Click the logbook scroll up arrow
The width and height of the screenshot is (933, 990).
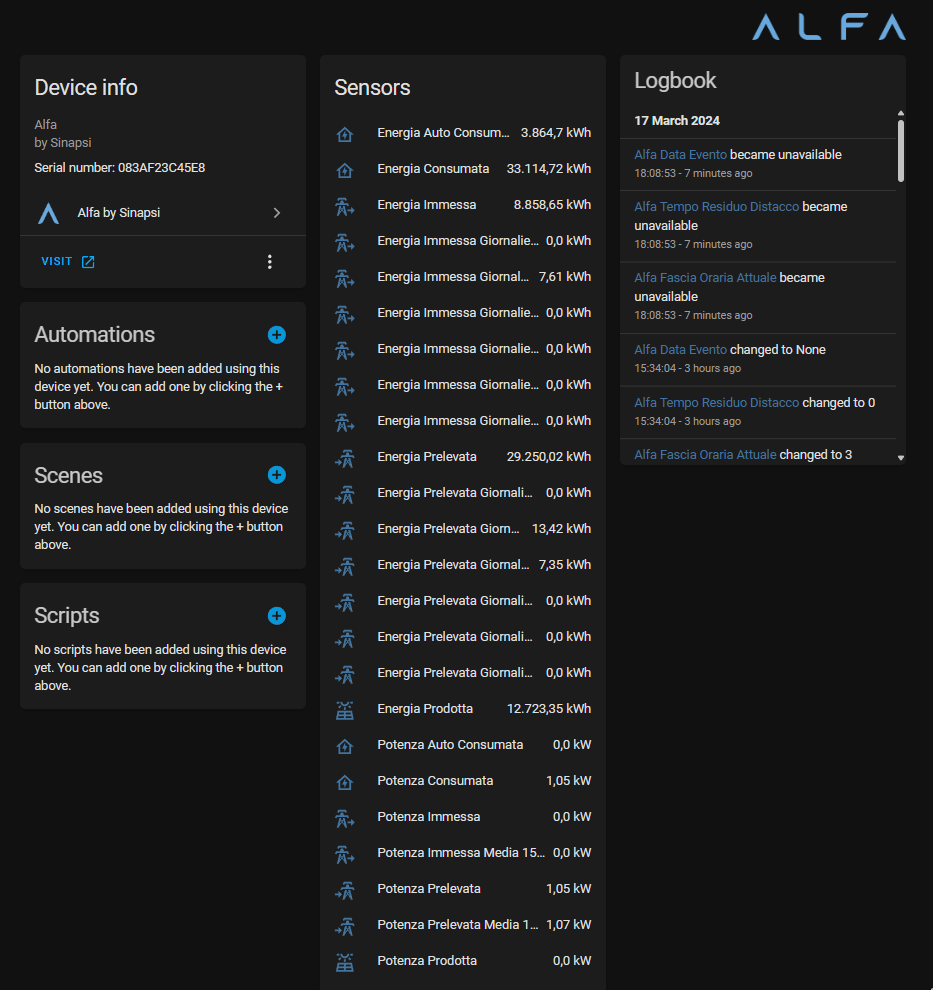[x=901, y=113]
